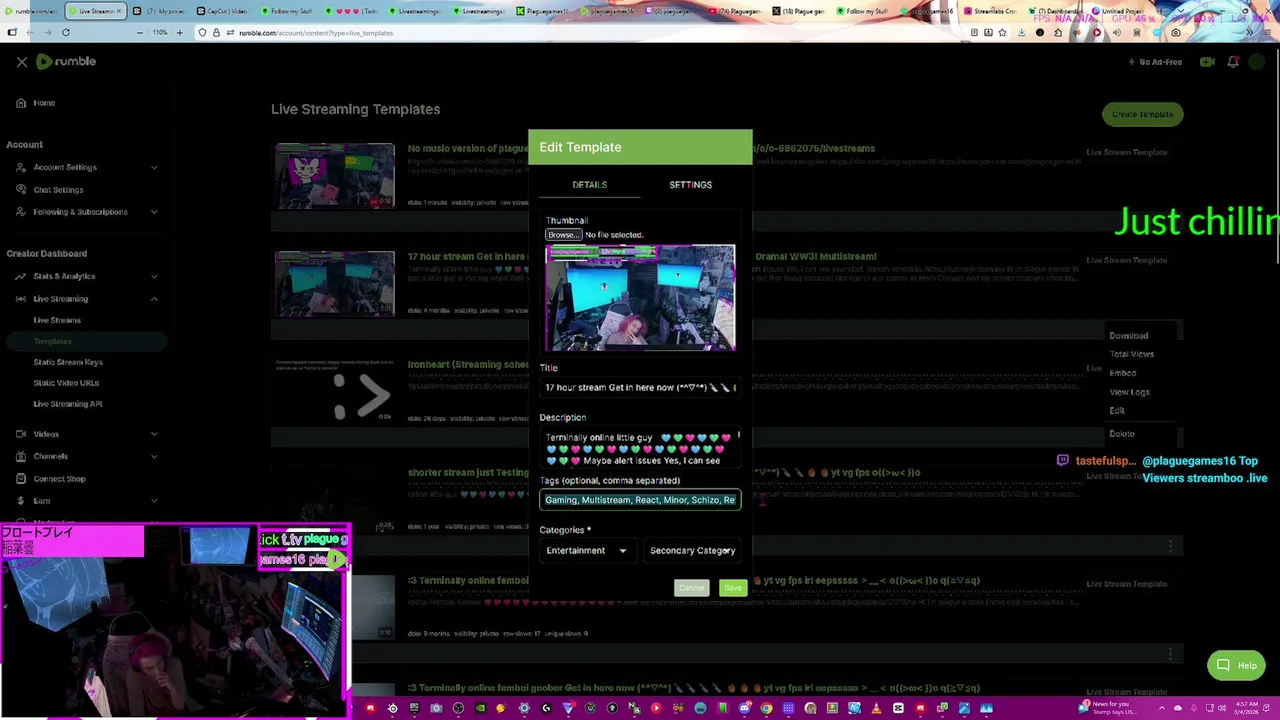Save the edited template
The height and width of the screenshot is (720, 1280).
click(733, 588)
